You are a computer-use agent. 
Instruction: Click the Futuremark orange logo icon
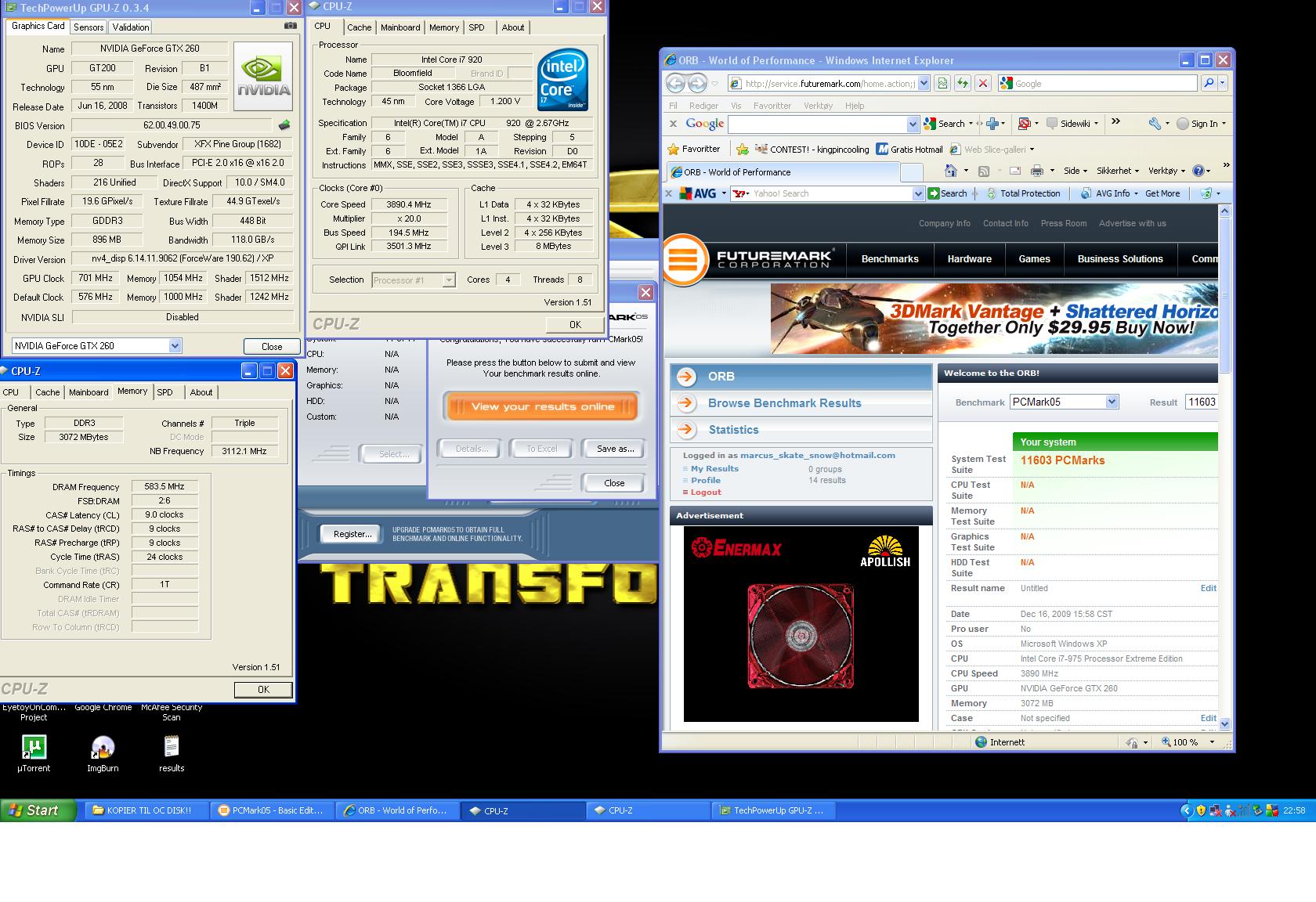click(684, 258)
